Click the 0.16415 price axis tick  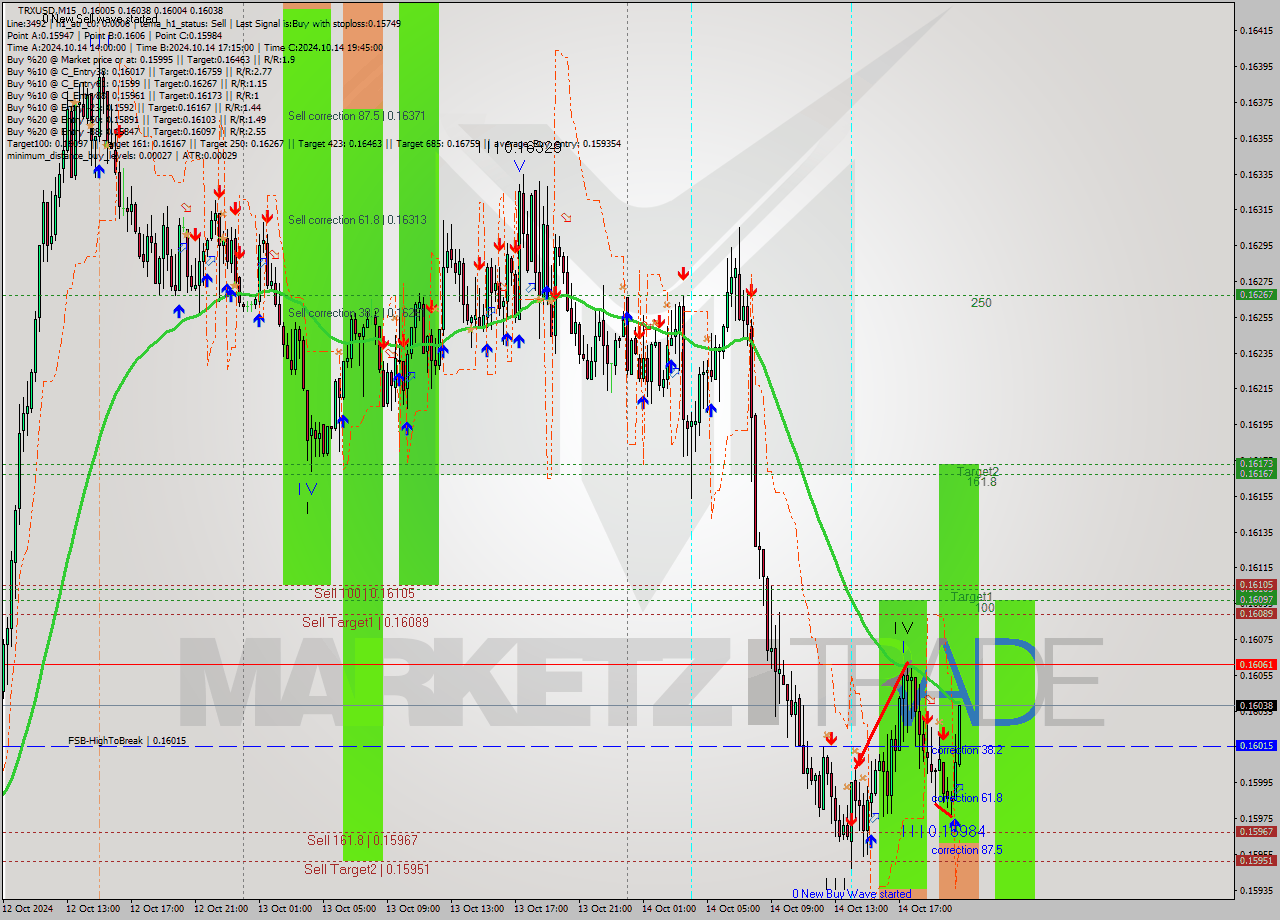[1256, 30]
